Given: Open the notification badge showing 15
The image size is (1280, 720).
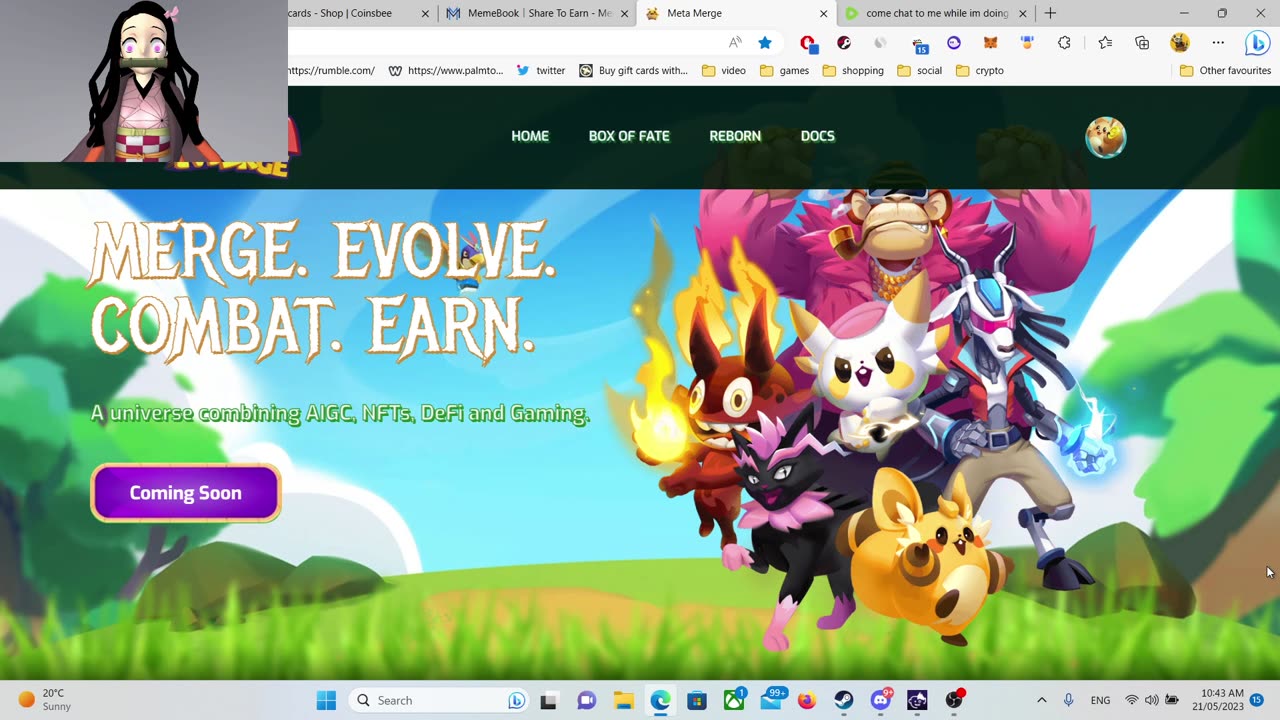Looking at the screenshot, I should 1257,700.
